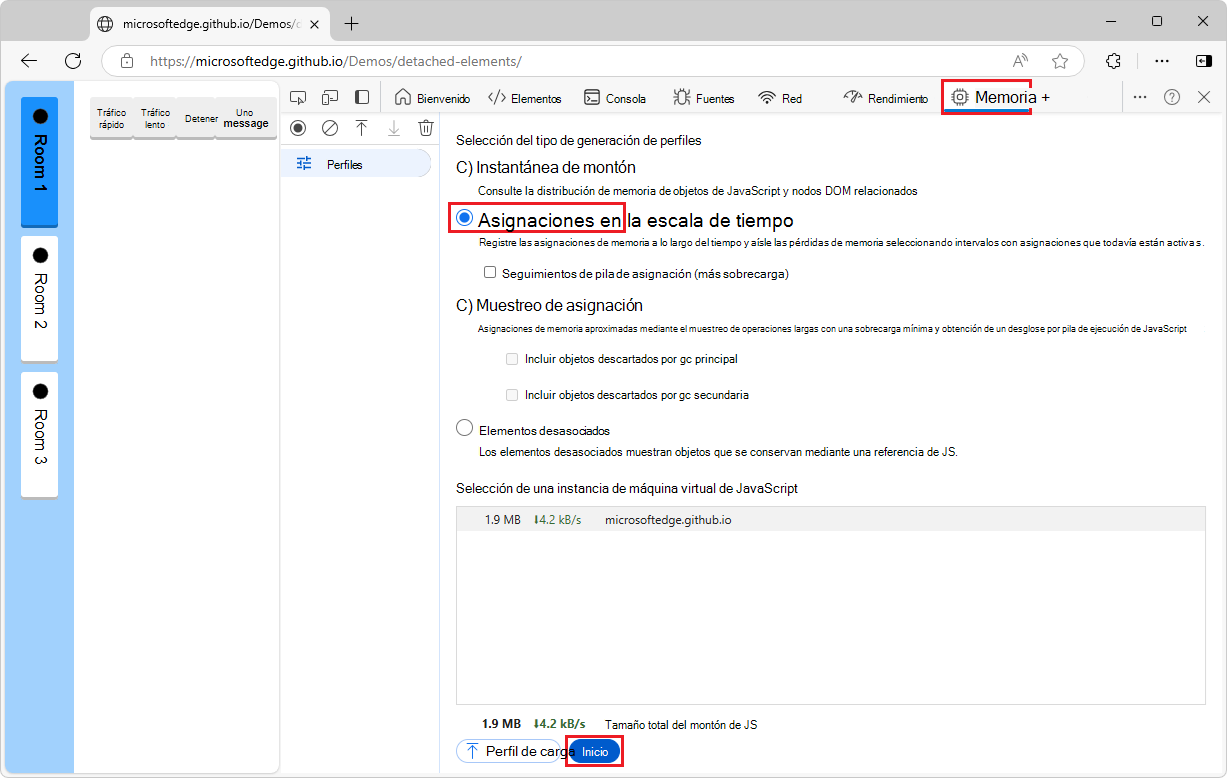Switch to the Red tab
1227x778 pixels.
780,98
